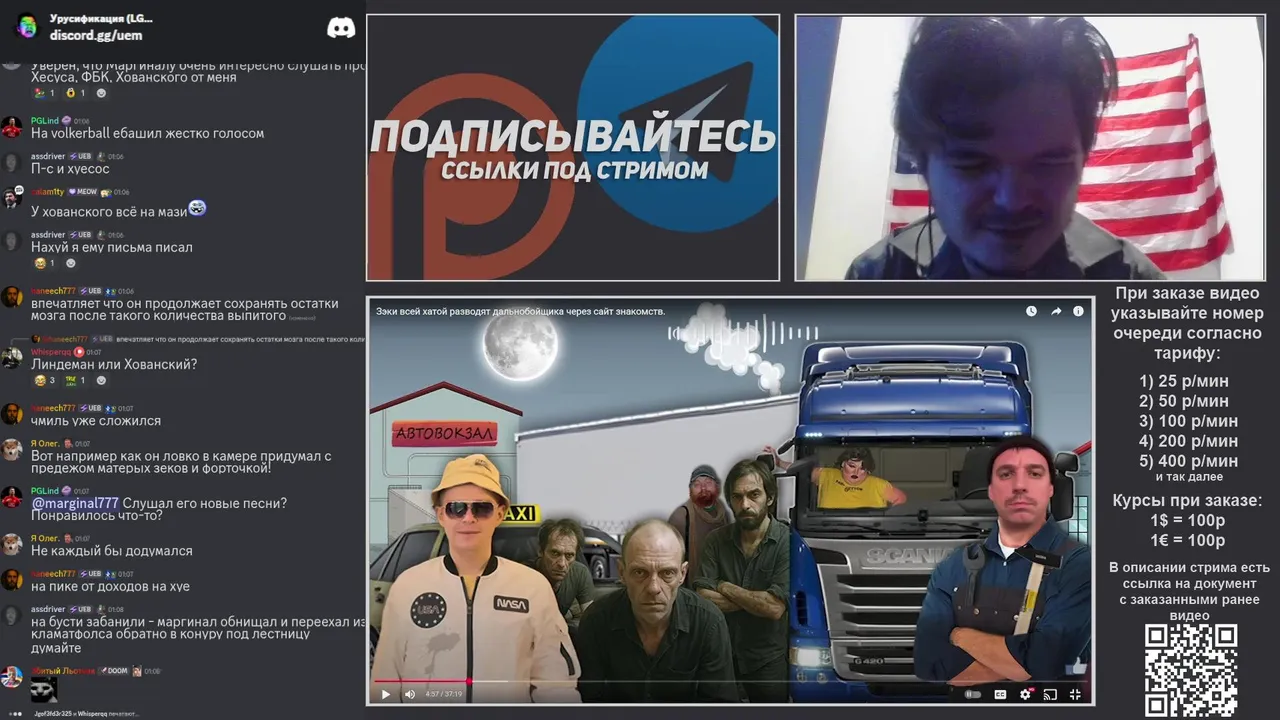Image resolution: width=1280 pixels, height=720 pixels.
Task: Toggle the autoplay switch in the video player
Action: click(x=973, y=694)
